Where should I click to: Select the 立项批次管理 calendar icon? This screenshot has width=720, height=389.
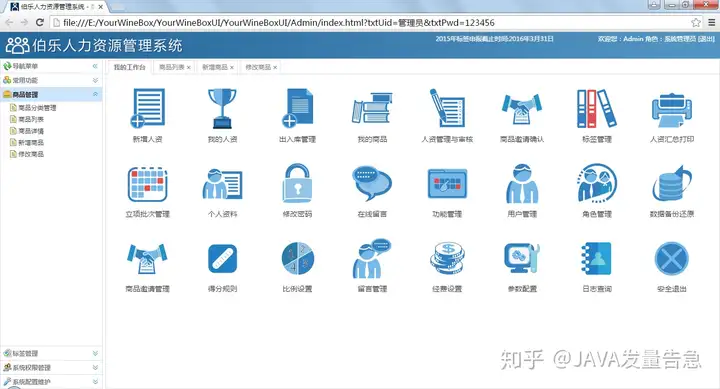pyautogui.click(x=147, y=184)
